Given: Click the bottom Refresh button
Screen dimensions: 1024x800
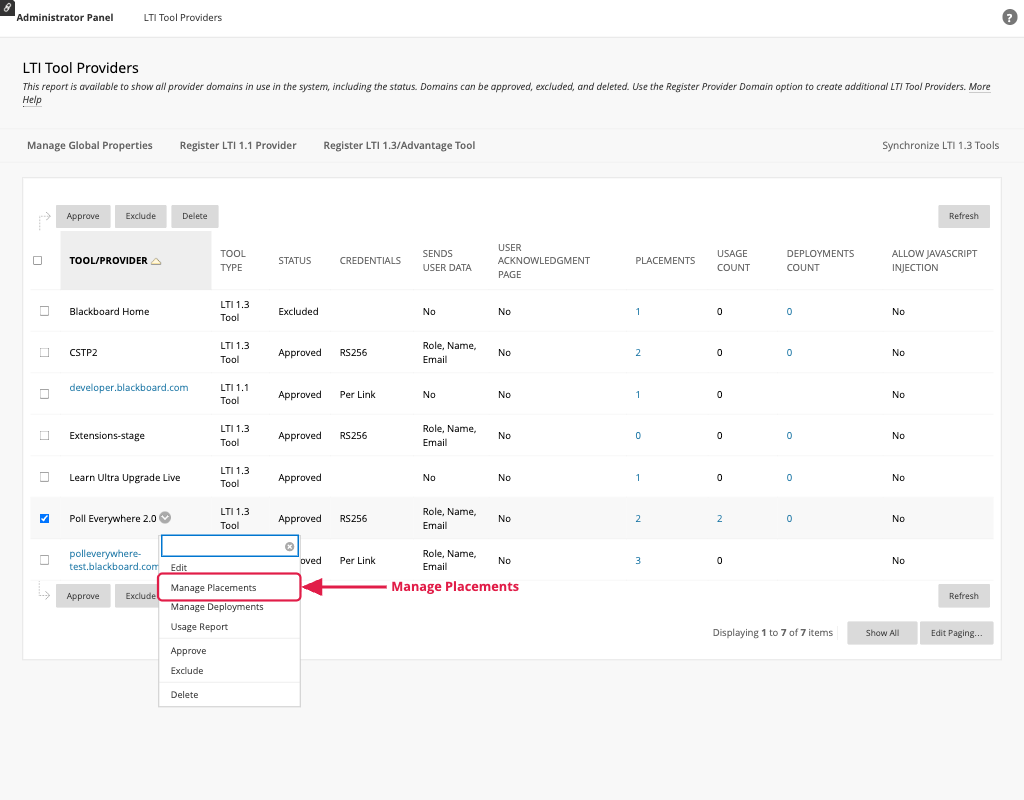Looking at the screenshot, I should [x=964, y=596].
